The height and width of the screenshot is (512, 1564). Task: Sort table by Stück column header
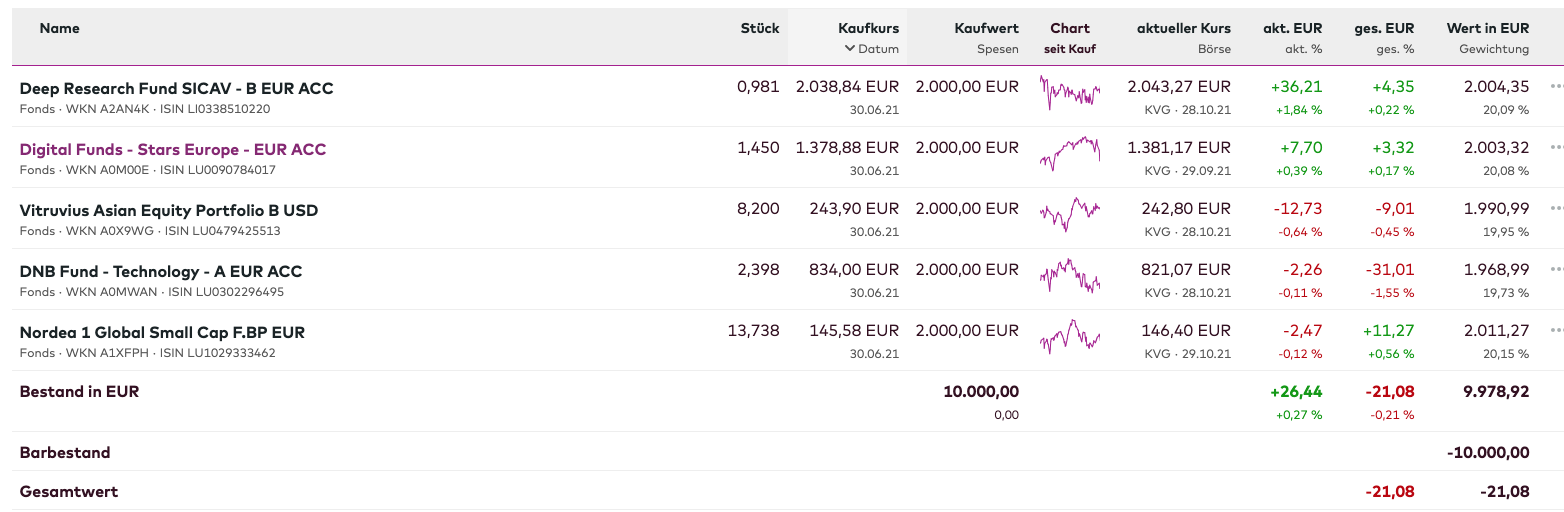760,28
